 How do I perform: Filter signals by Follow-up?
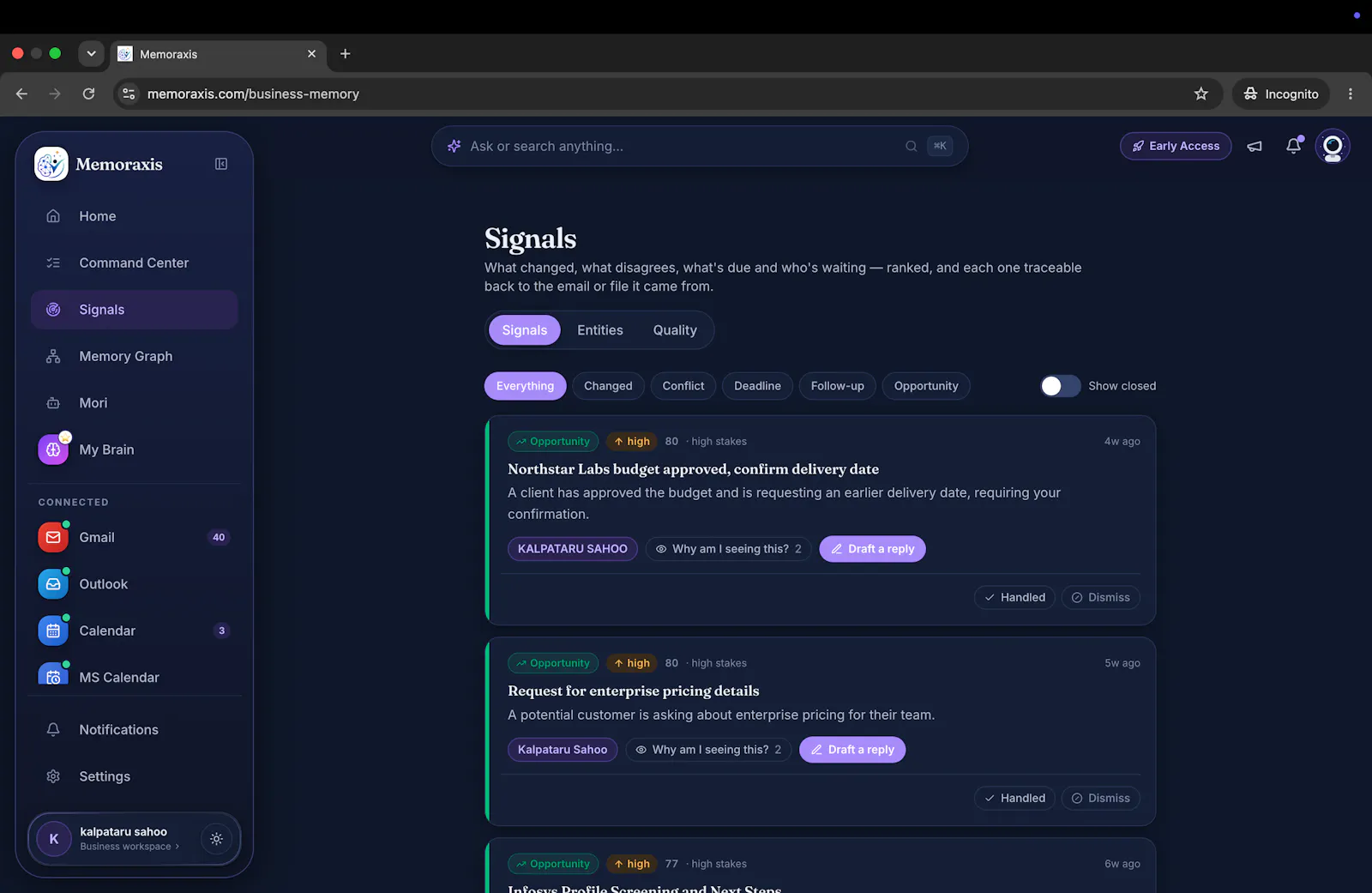[838, 386]
